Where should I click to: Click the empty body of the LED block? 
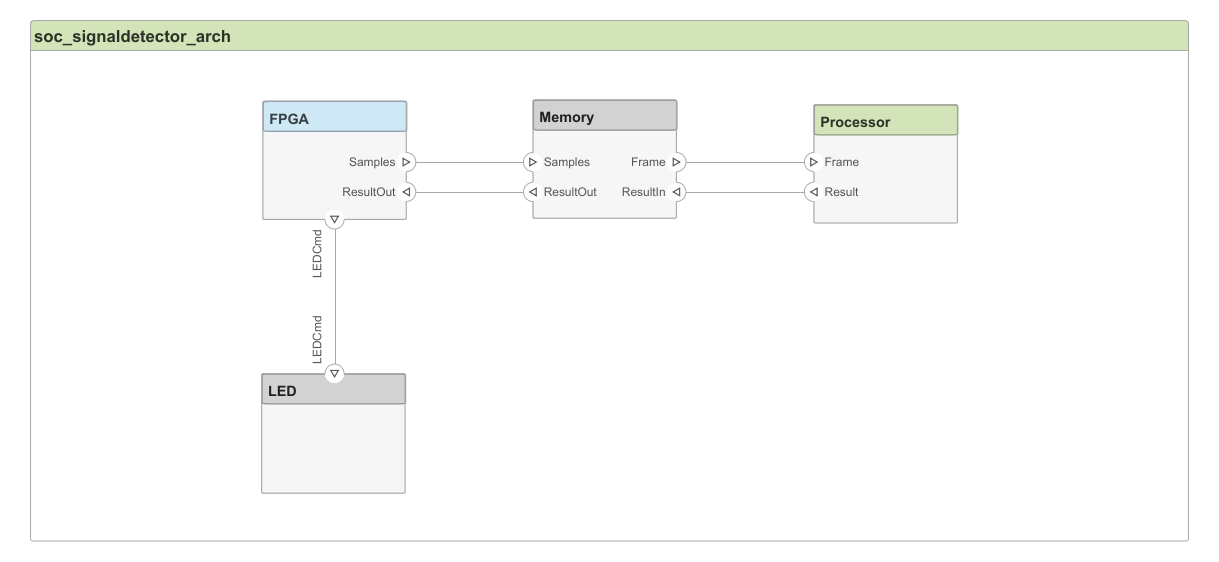[x=334, y=448]
